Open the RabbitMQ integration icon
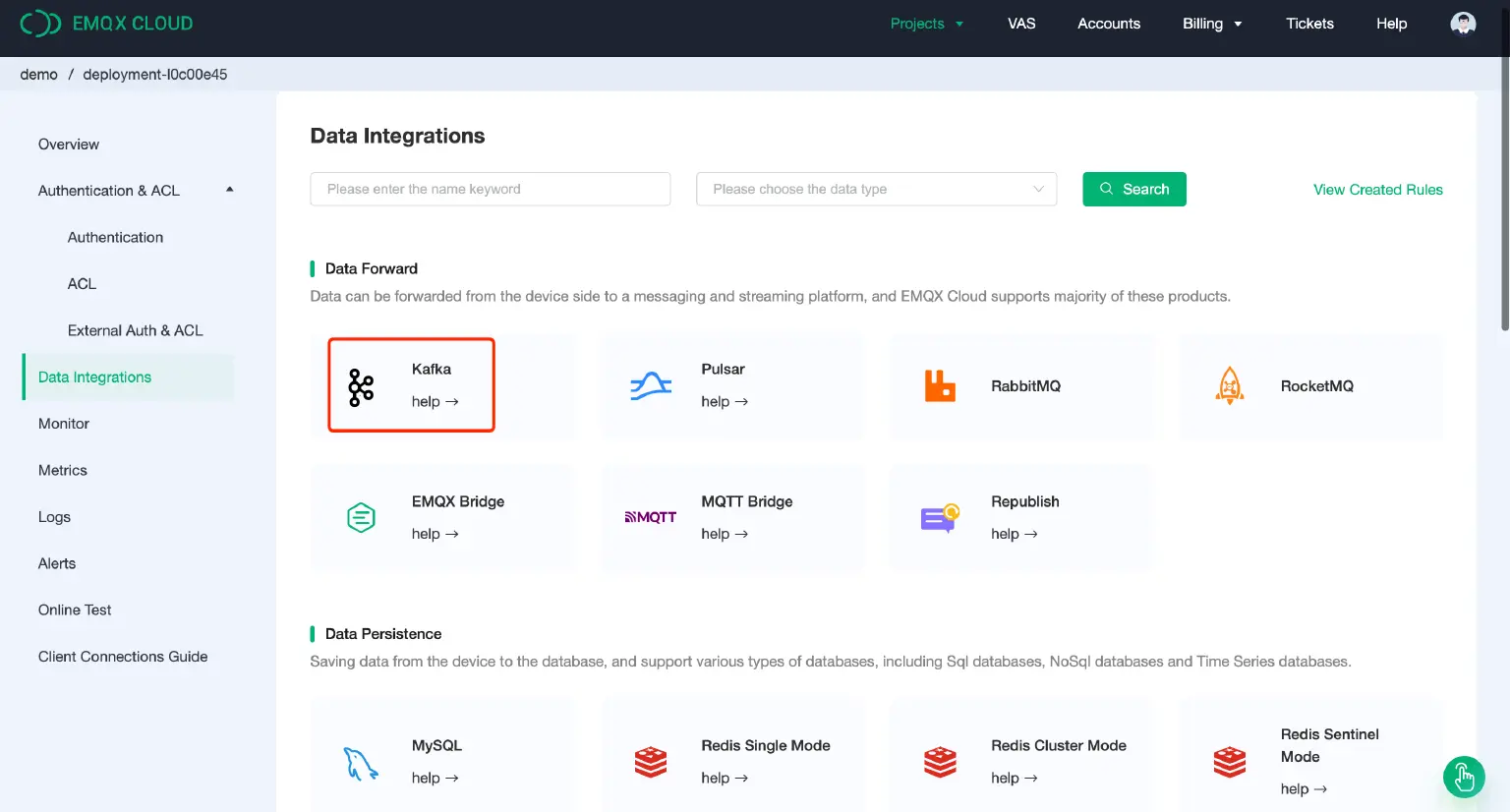 (x=939, y=385)
